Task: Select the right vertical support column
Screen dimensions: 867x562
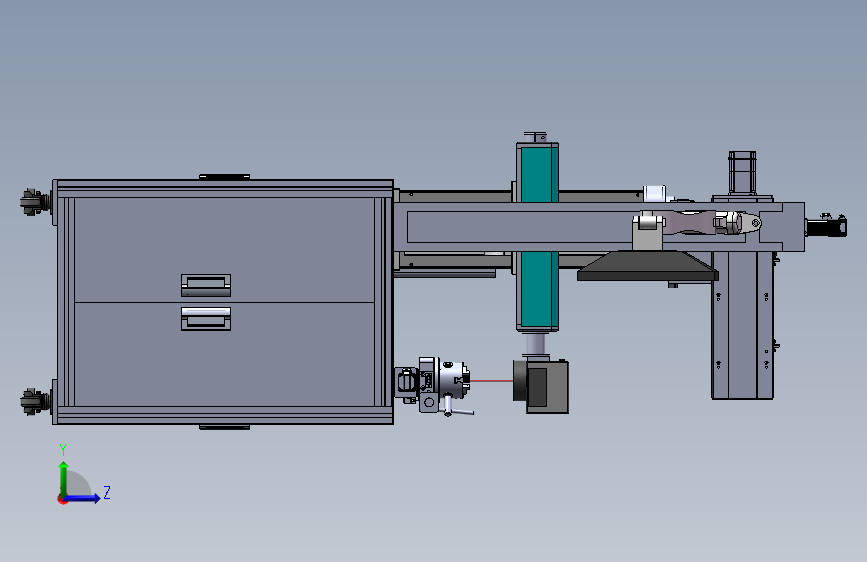Action: (742, 325)
